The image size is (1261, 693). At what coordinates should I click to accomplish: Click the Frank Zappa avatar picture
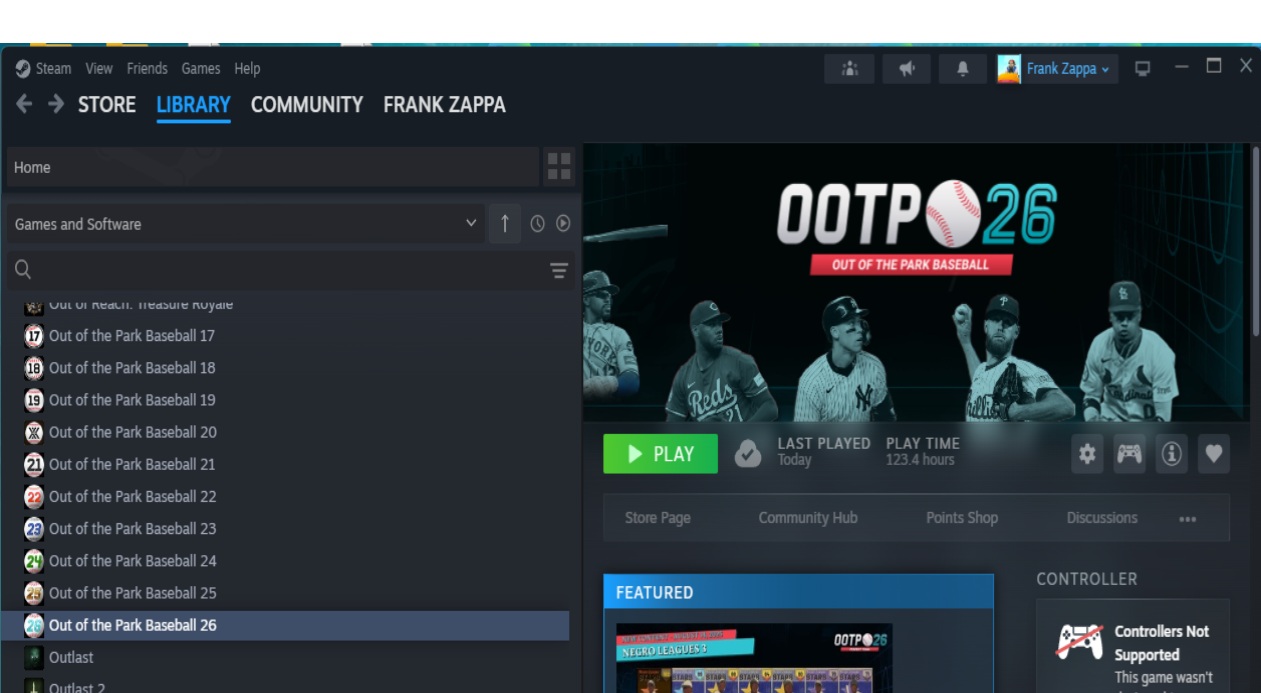[1009, 69]
